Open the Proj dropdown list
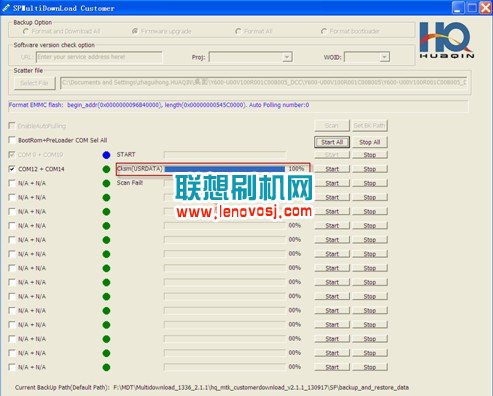The image size is (493, 396). pos(287,57)
